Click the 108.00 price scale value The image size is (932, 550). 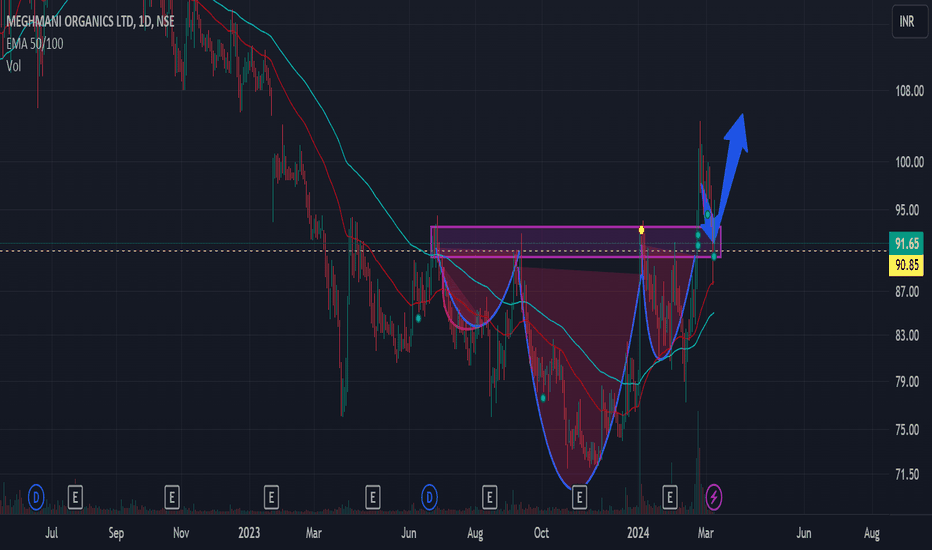click(909, 91)
